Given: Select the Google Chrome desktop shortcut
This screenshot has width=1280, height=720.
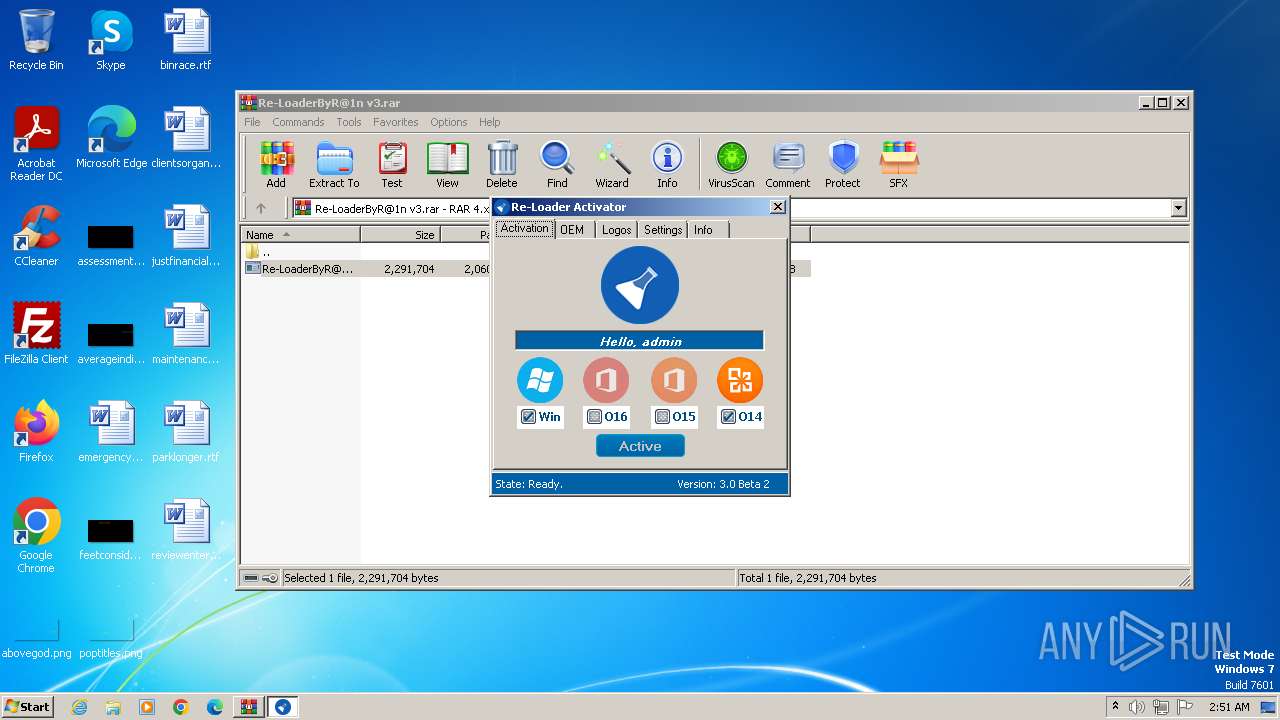Looking at the screenshot, I should 36,536.
